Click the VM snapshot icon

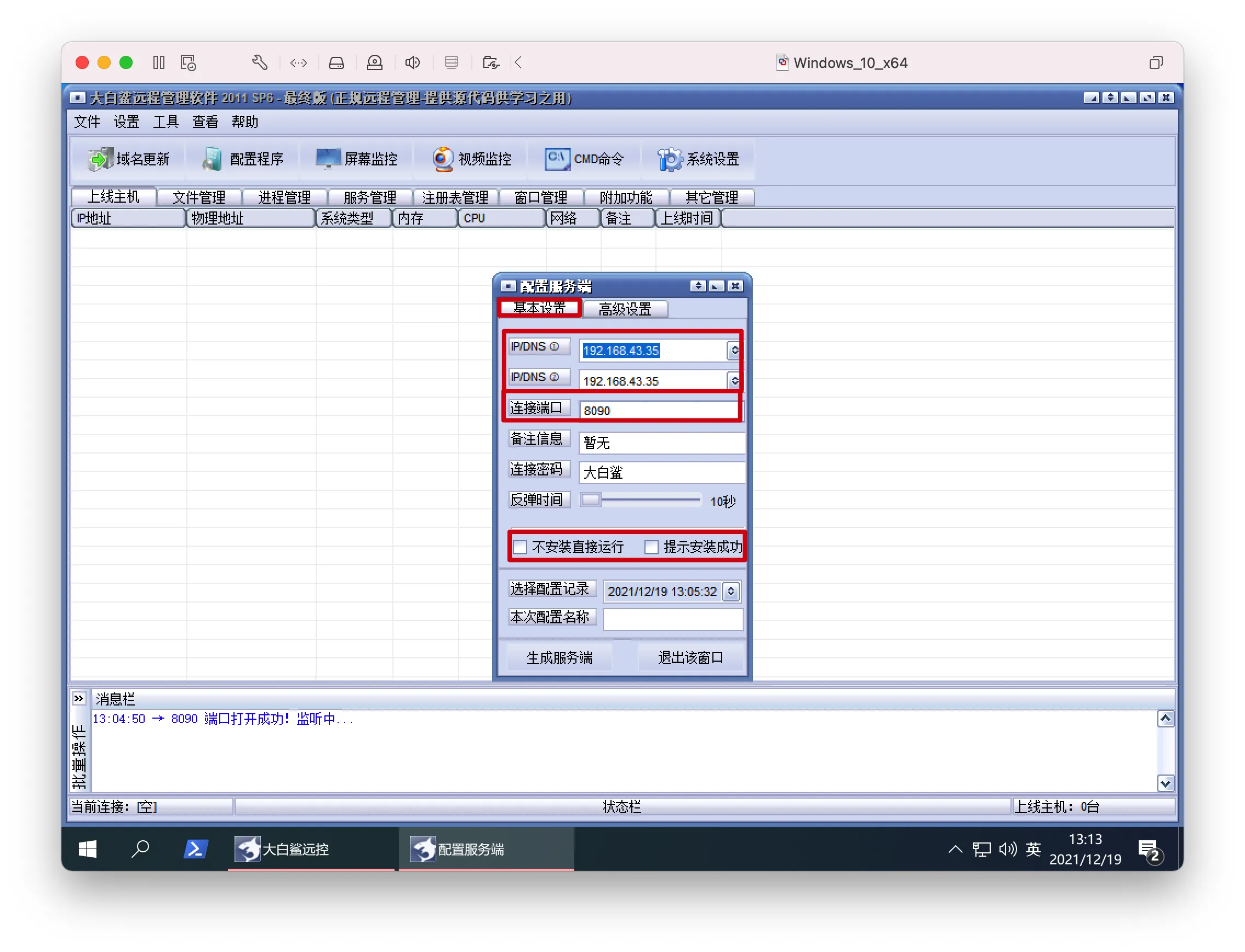[x=188, y=62]
